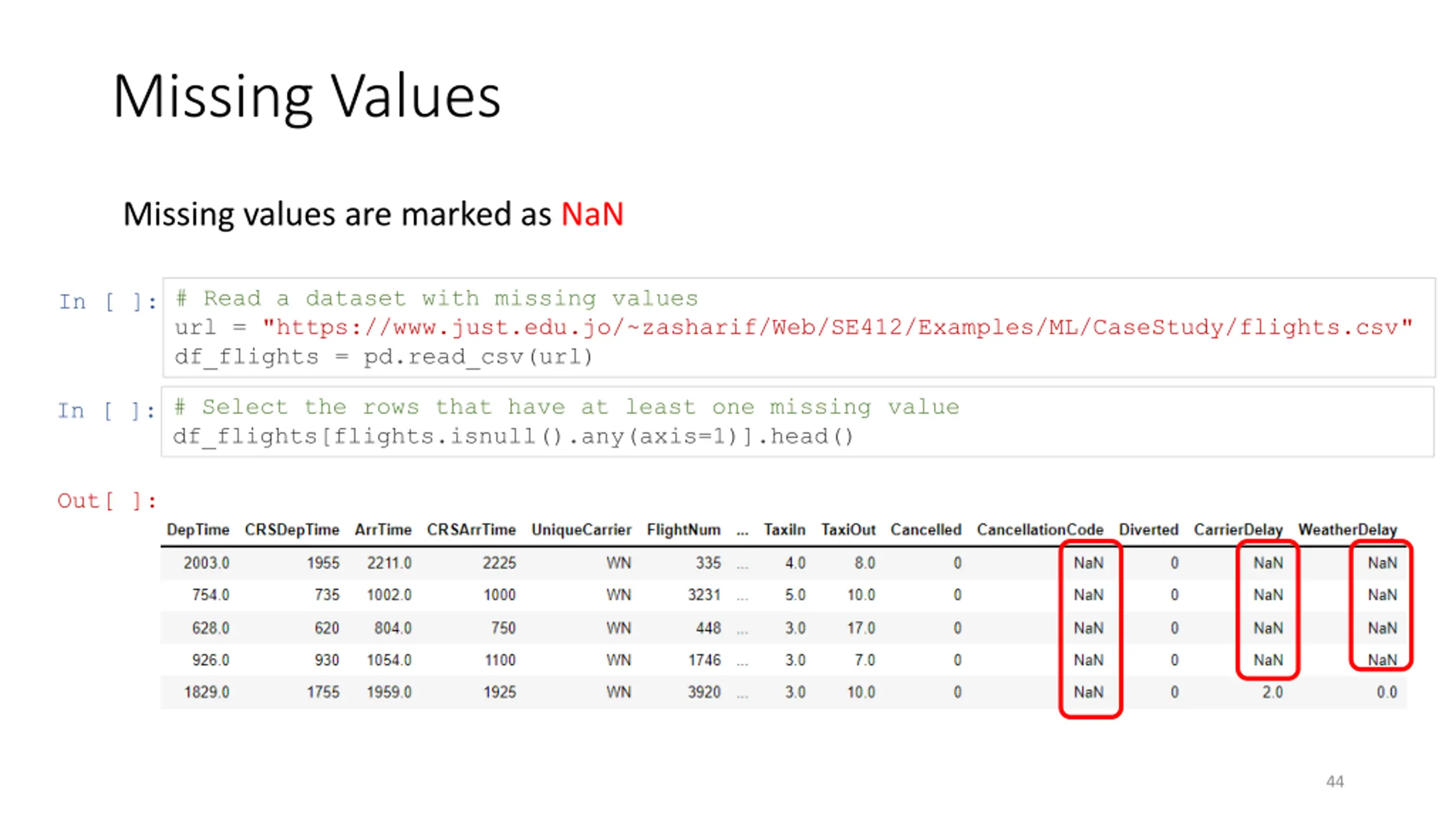The image size is (1456, 819).
Task: Click the Out[ ]: output label
Action: pos(106,500)
